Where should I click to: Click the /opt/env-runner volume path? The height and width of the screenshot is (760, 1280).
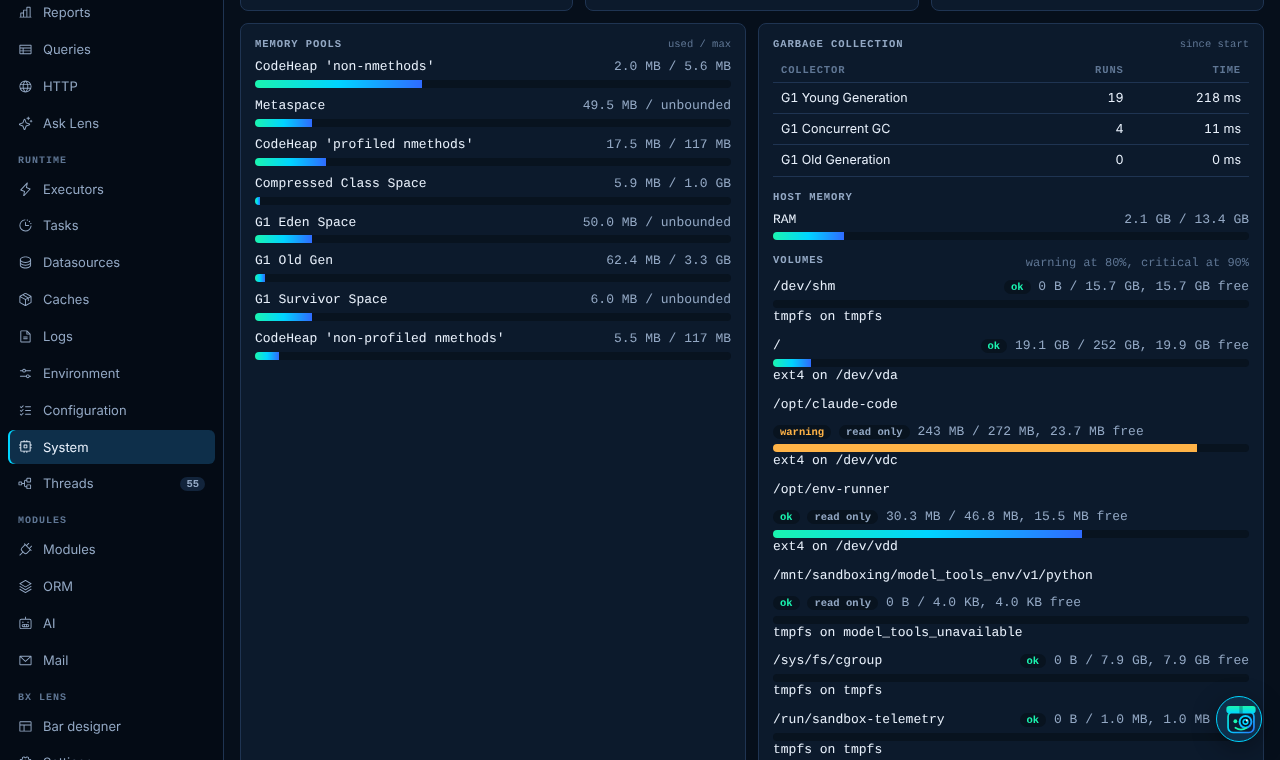point(831,489)
